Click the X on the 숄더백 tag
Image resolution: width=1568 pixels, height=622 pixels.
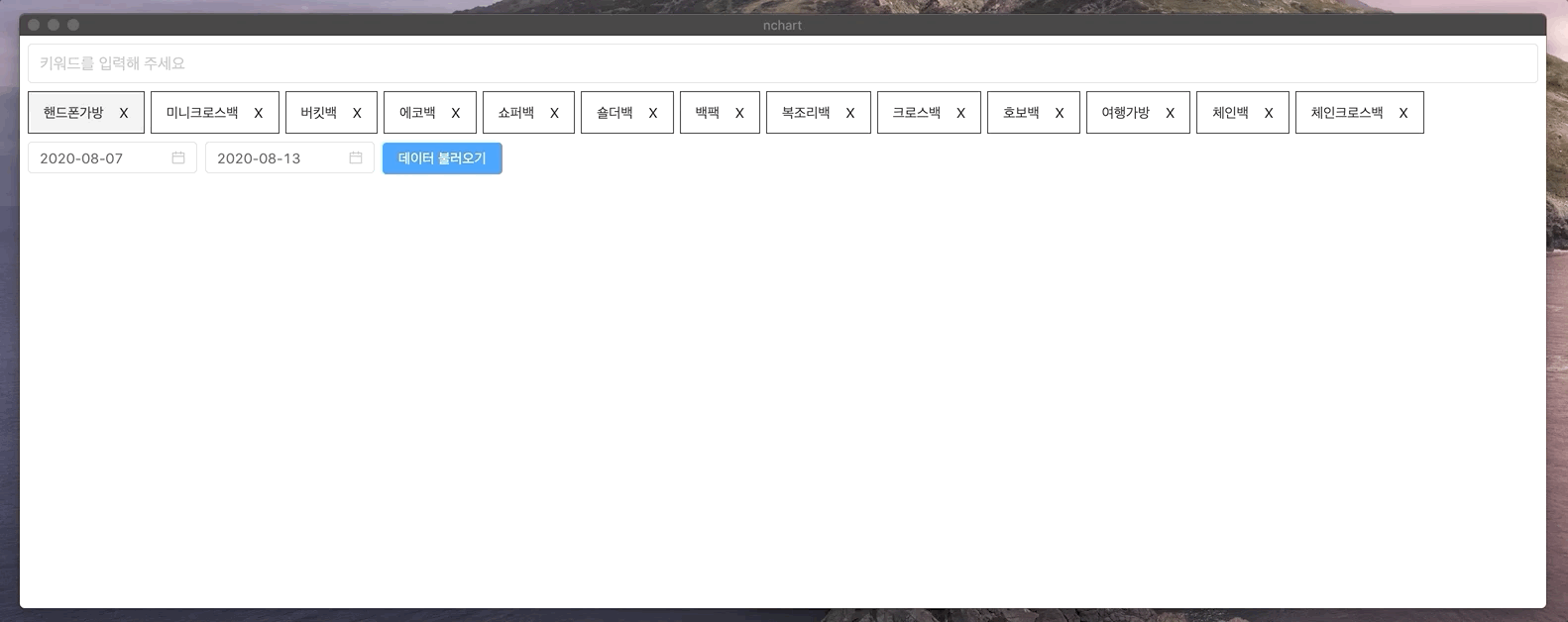pos(653,113)
